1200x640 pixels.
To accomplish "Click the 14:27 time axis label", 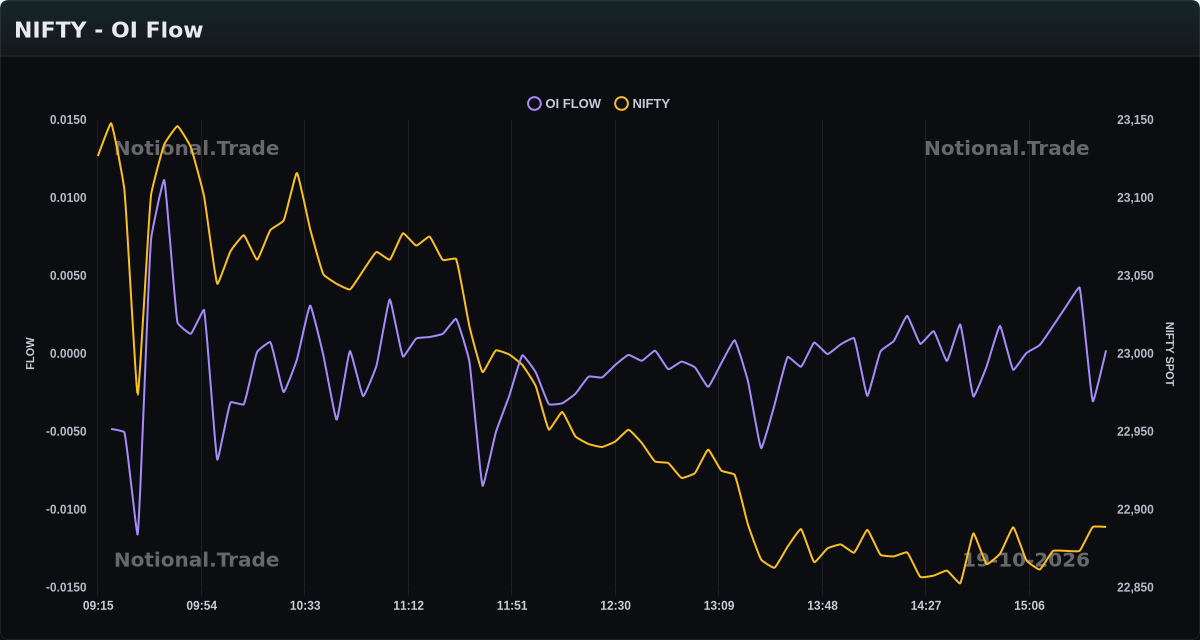I will (926, 606).
